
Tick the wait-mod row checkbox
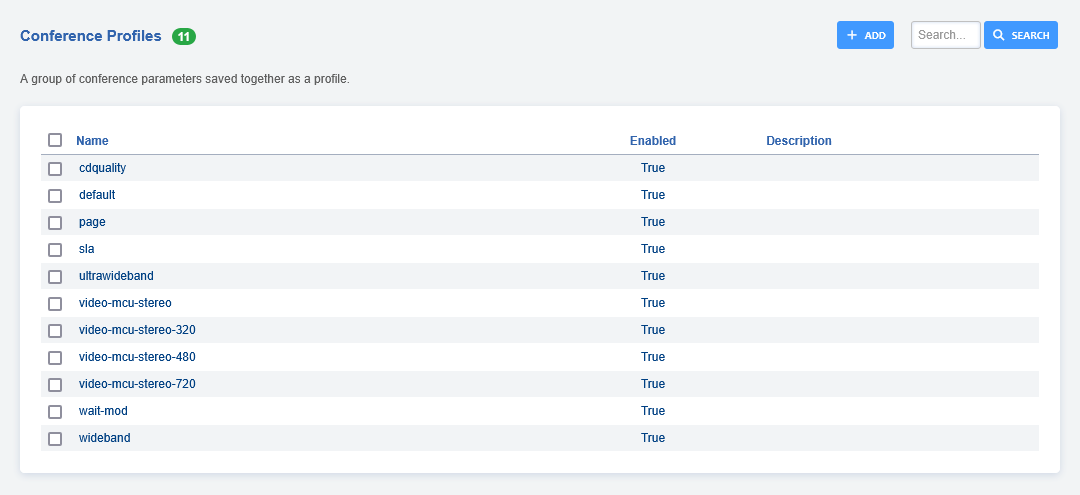point(55,411)
